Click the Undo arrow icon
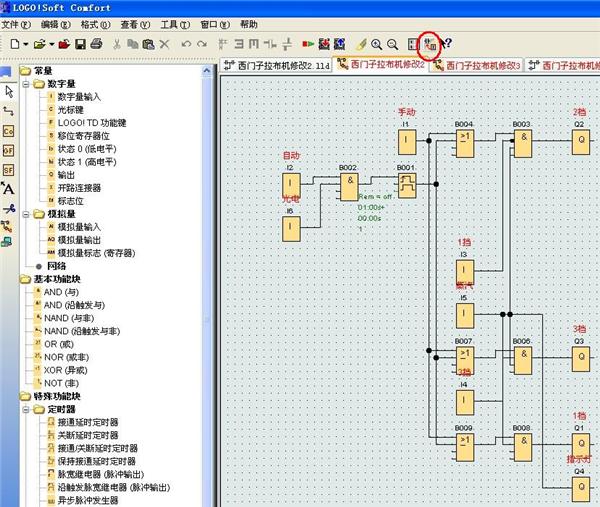600x507 pixels. point(186,44)
